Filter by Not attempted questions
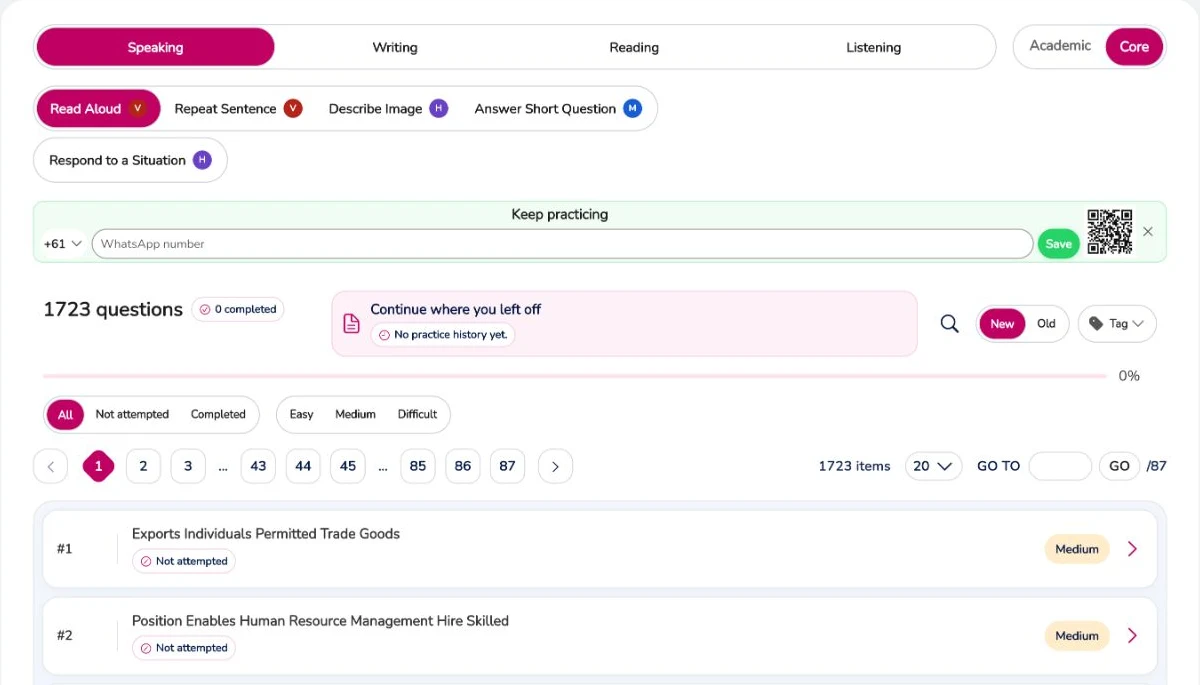This screenshot has height=685, width=1200. point(132,414)
